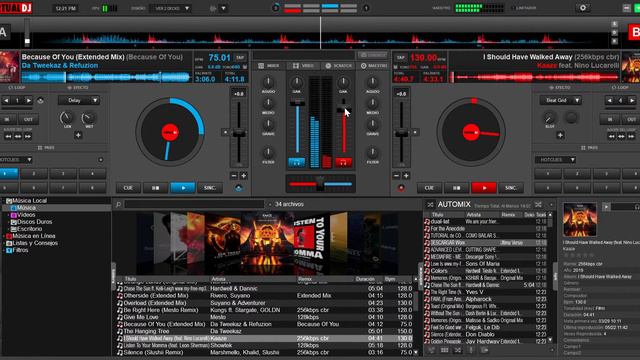Toggle deck A blue headphone cue button
Viewport: 640px width, 360px height.
tap(297, 162)
